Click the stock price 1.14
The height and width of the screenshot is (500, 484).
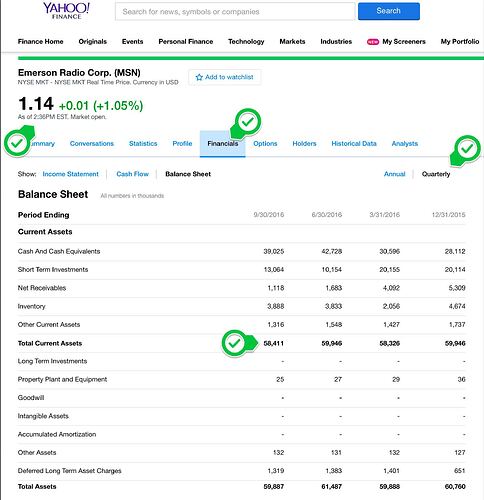[x=36, y=104]
